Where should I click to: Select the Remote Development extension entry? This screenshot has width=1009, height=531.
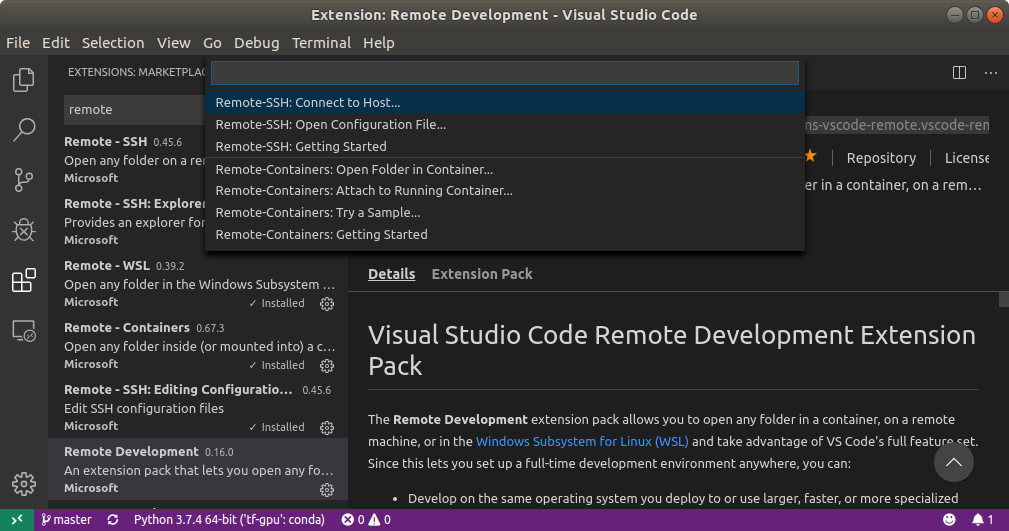198,469
